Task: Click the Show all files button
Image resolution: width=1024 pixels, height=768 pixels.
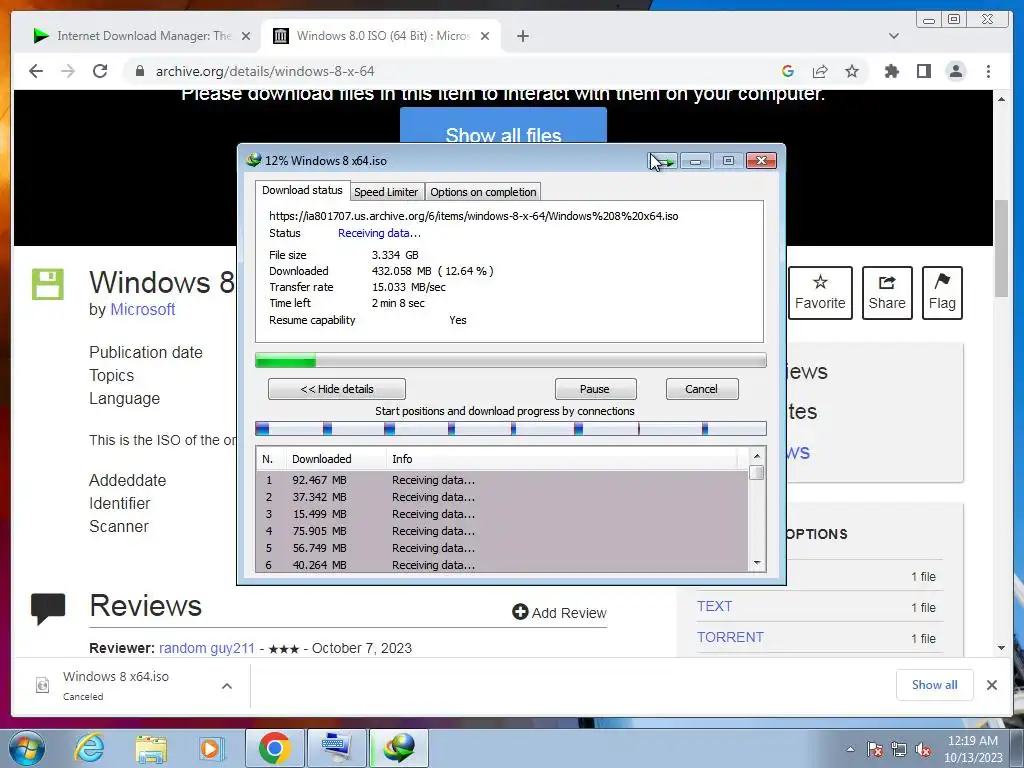Action: click(x=503, y=127)
